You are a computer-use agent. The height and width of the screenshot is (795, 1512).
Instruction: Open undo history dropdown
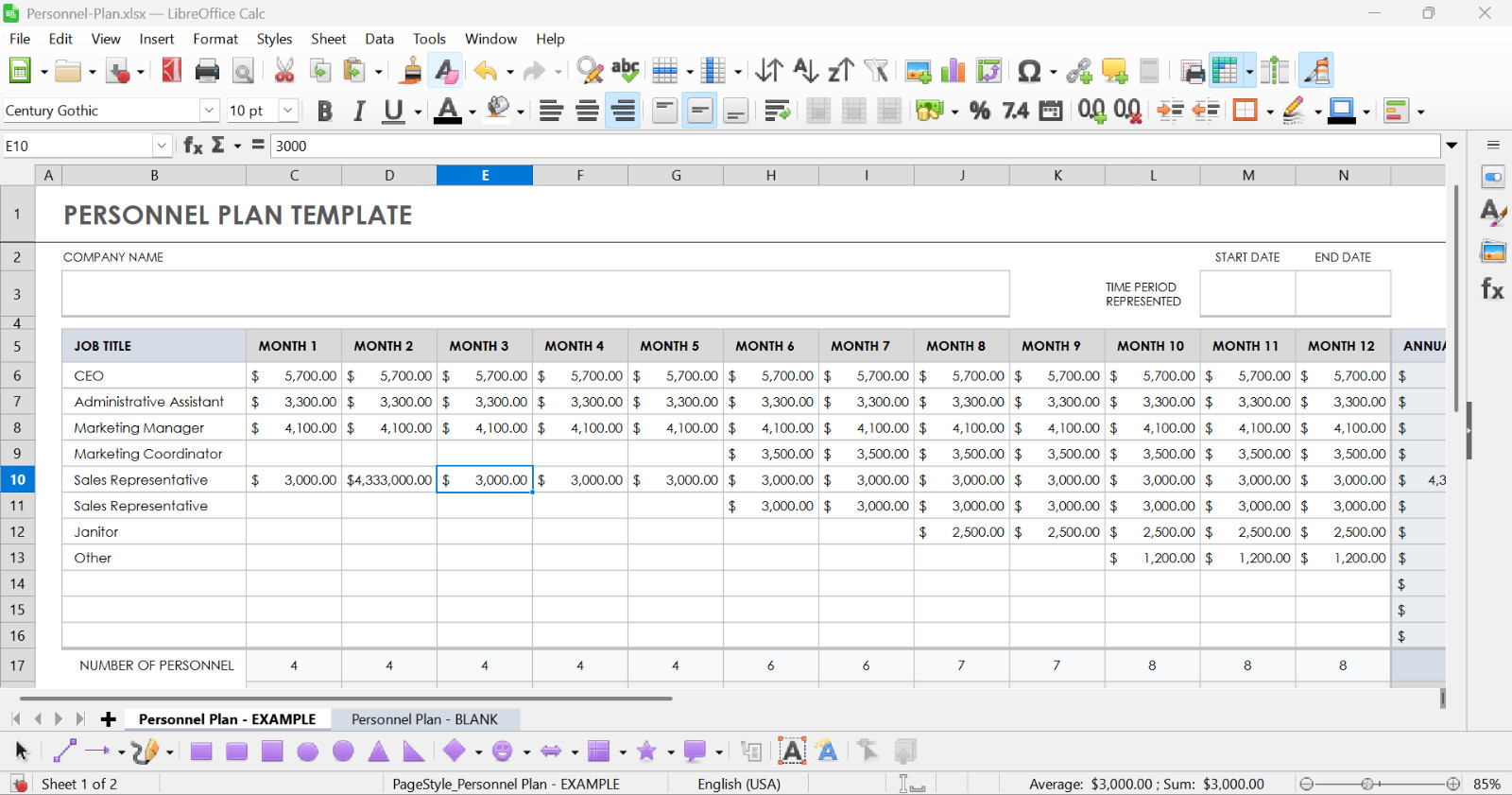pos(510,71)
